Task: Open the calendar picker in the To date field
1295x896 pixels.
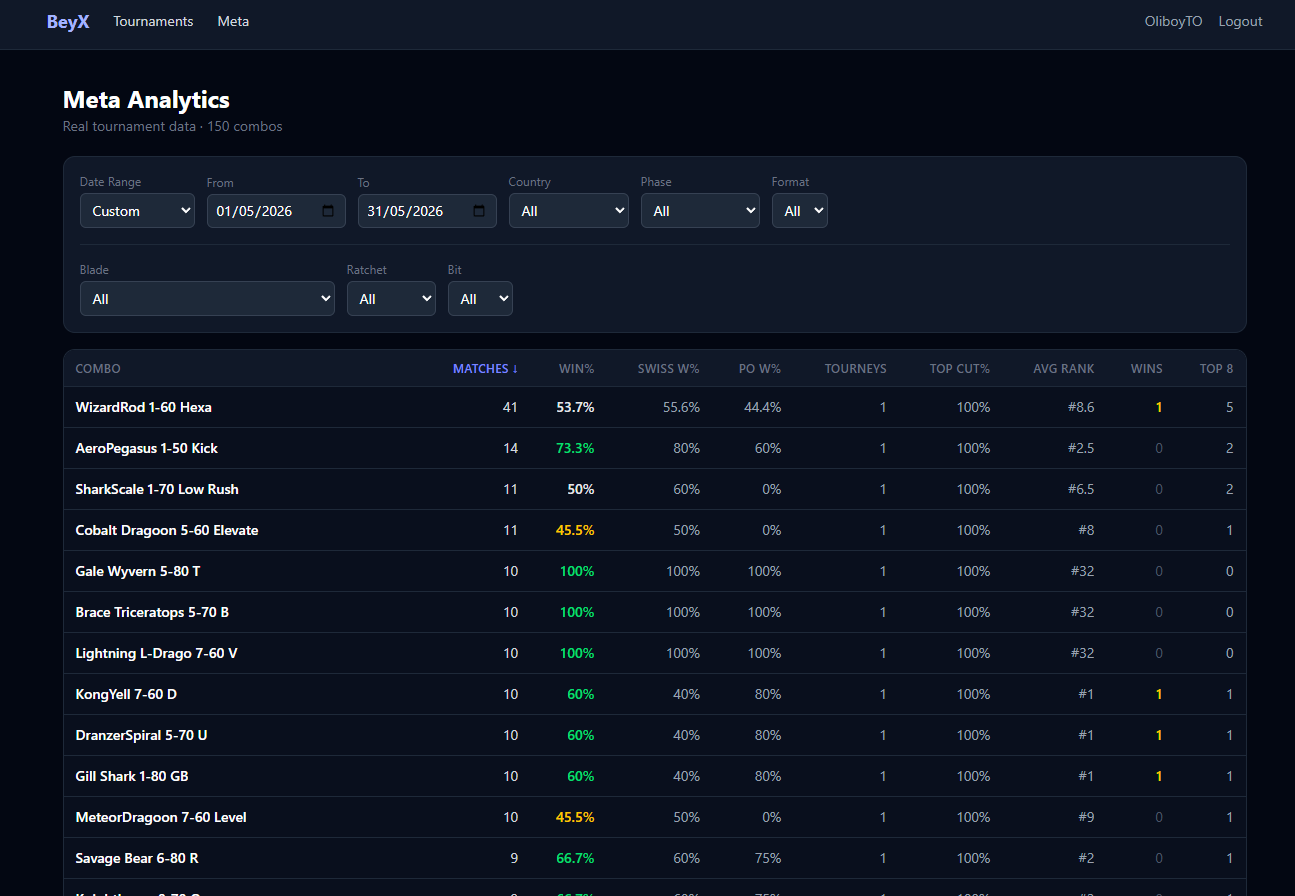Action: tap(479, 211)
